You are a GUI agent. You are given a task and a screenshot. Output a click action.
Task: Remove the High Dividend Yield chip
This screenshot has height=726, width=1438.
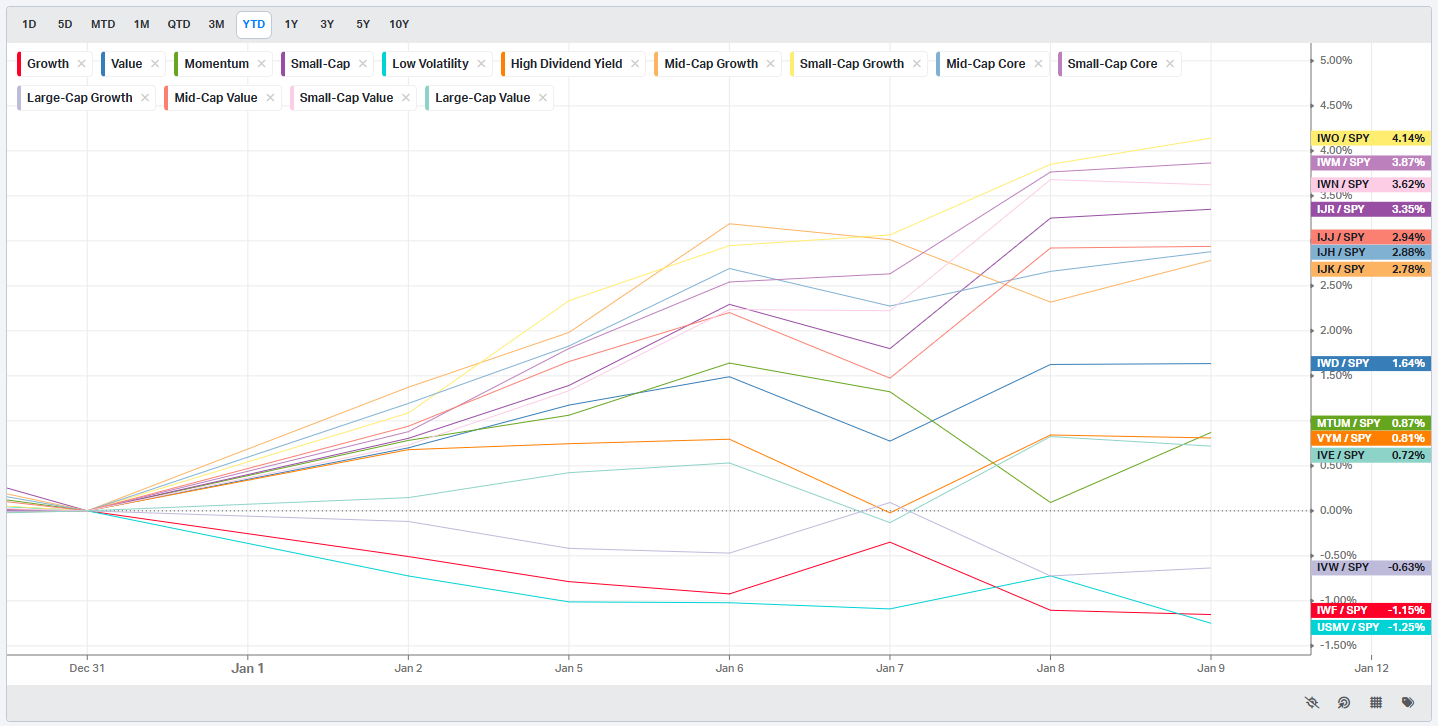coord(635,64)
